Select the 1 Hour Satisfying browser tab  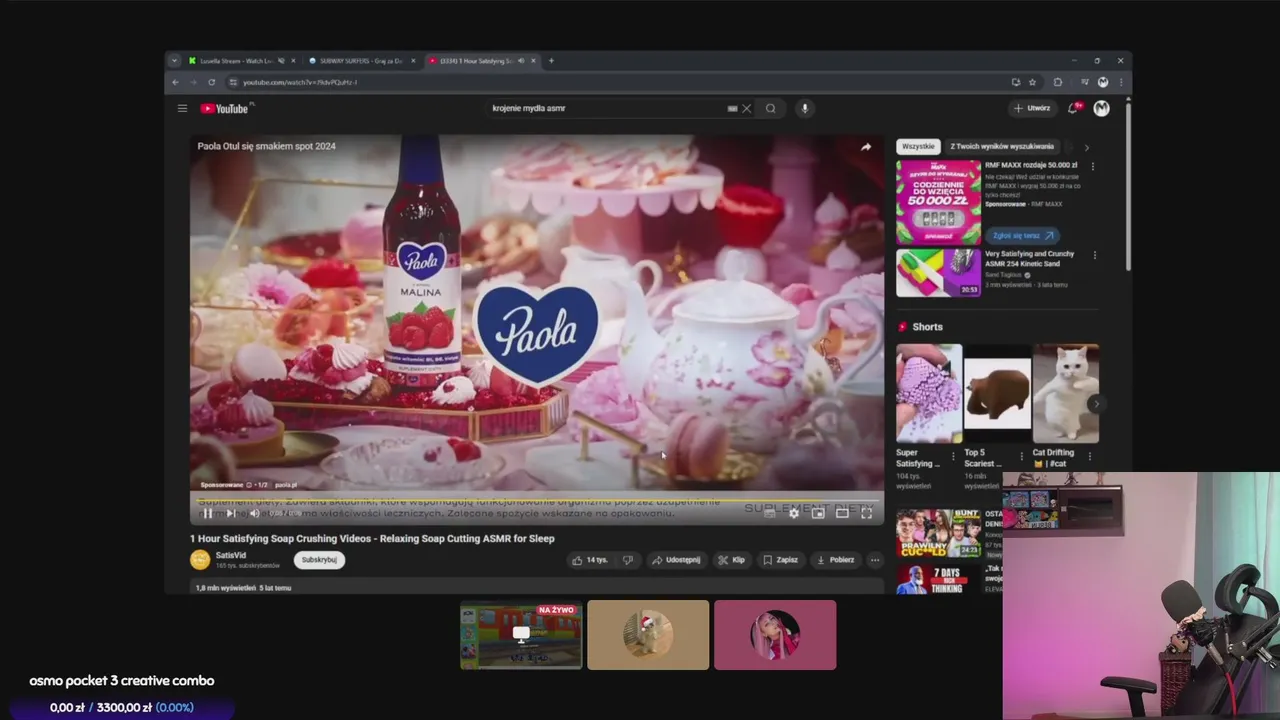(x=483, y=61)
